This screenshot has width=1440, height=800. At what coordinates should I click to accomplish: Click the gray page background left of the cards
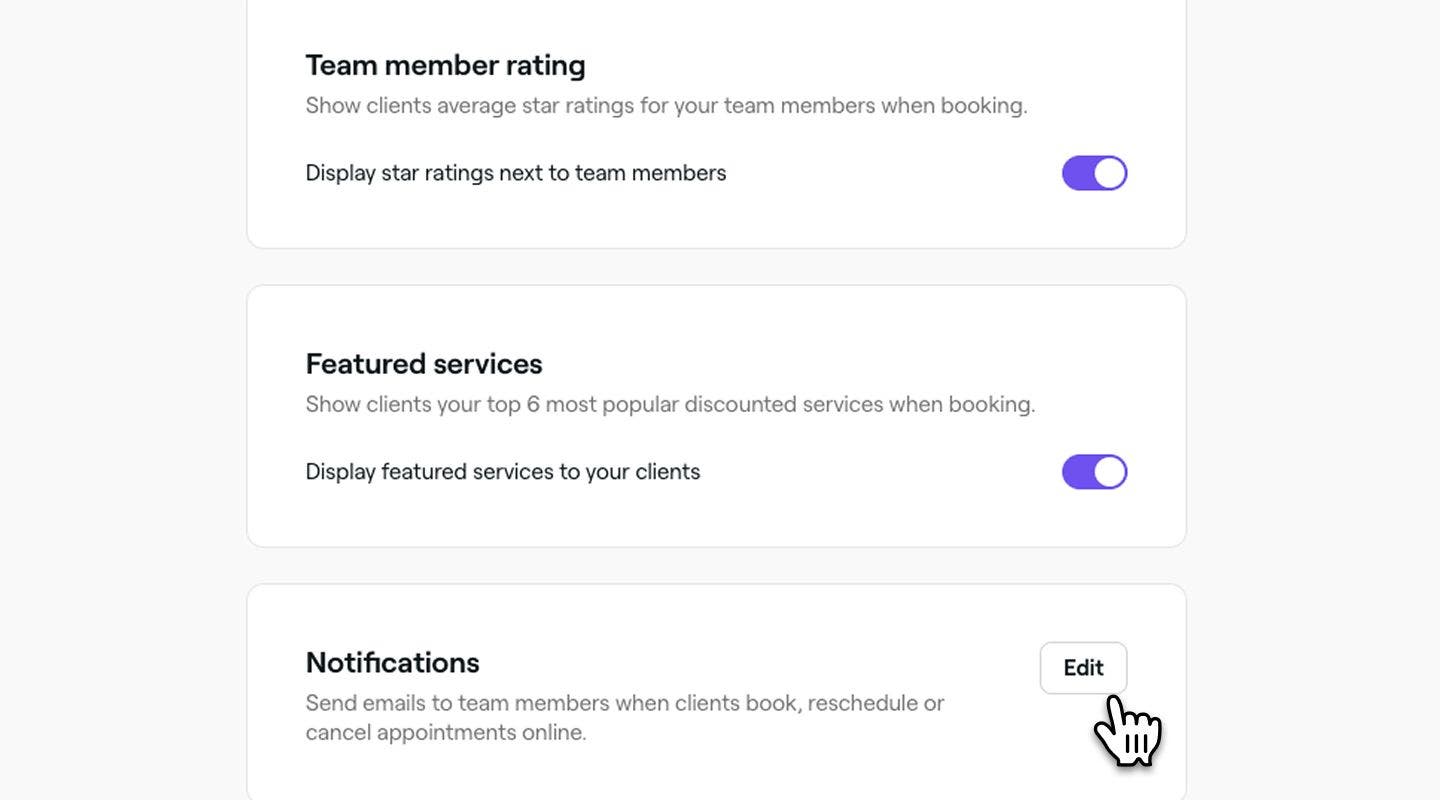tap(120, 400)
